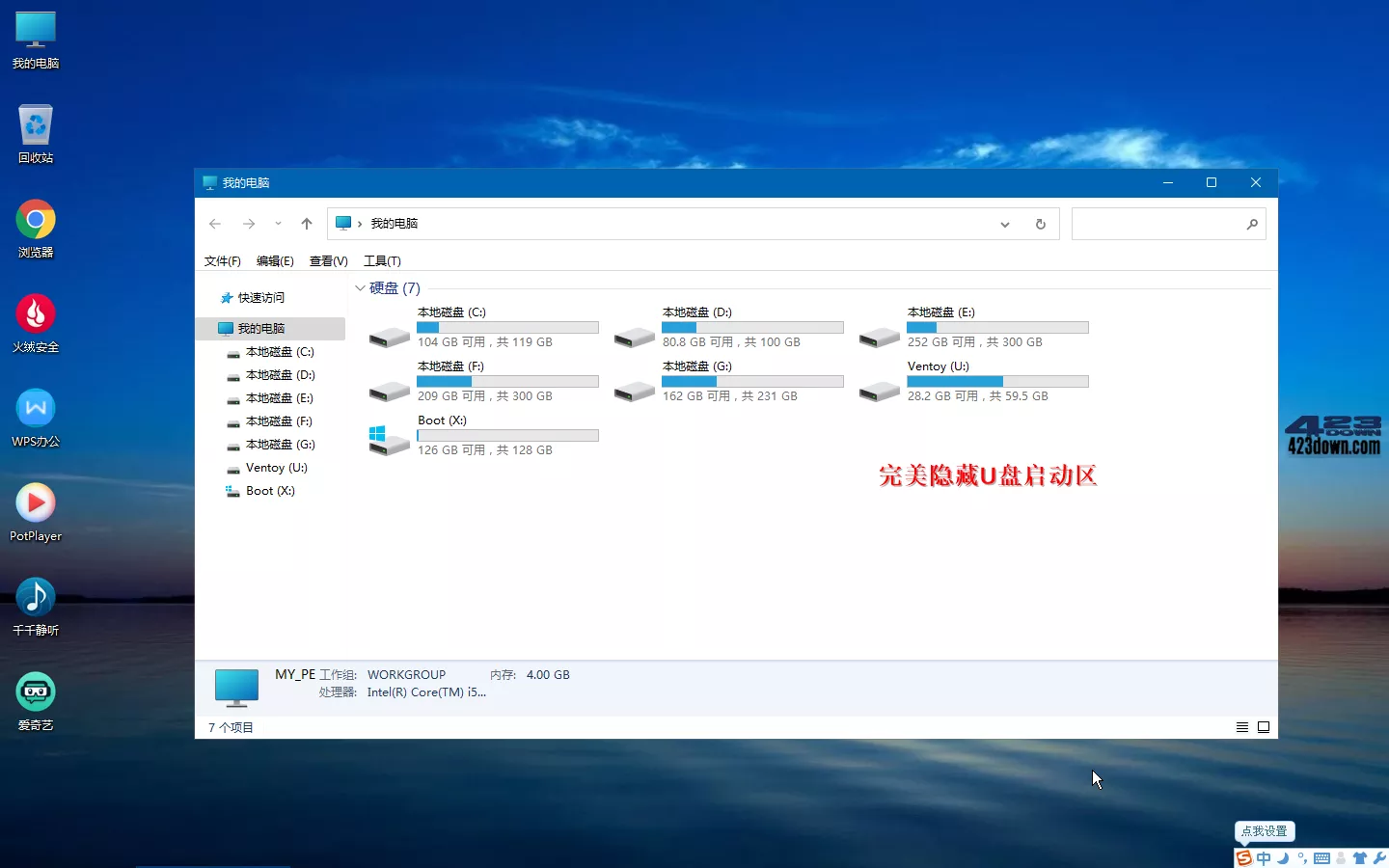Image resolution: width=1389 pixels, height=868 pixels.
Task: Open the address bar history dropdown
Action: 1004,224
